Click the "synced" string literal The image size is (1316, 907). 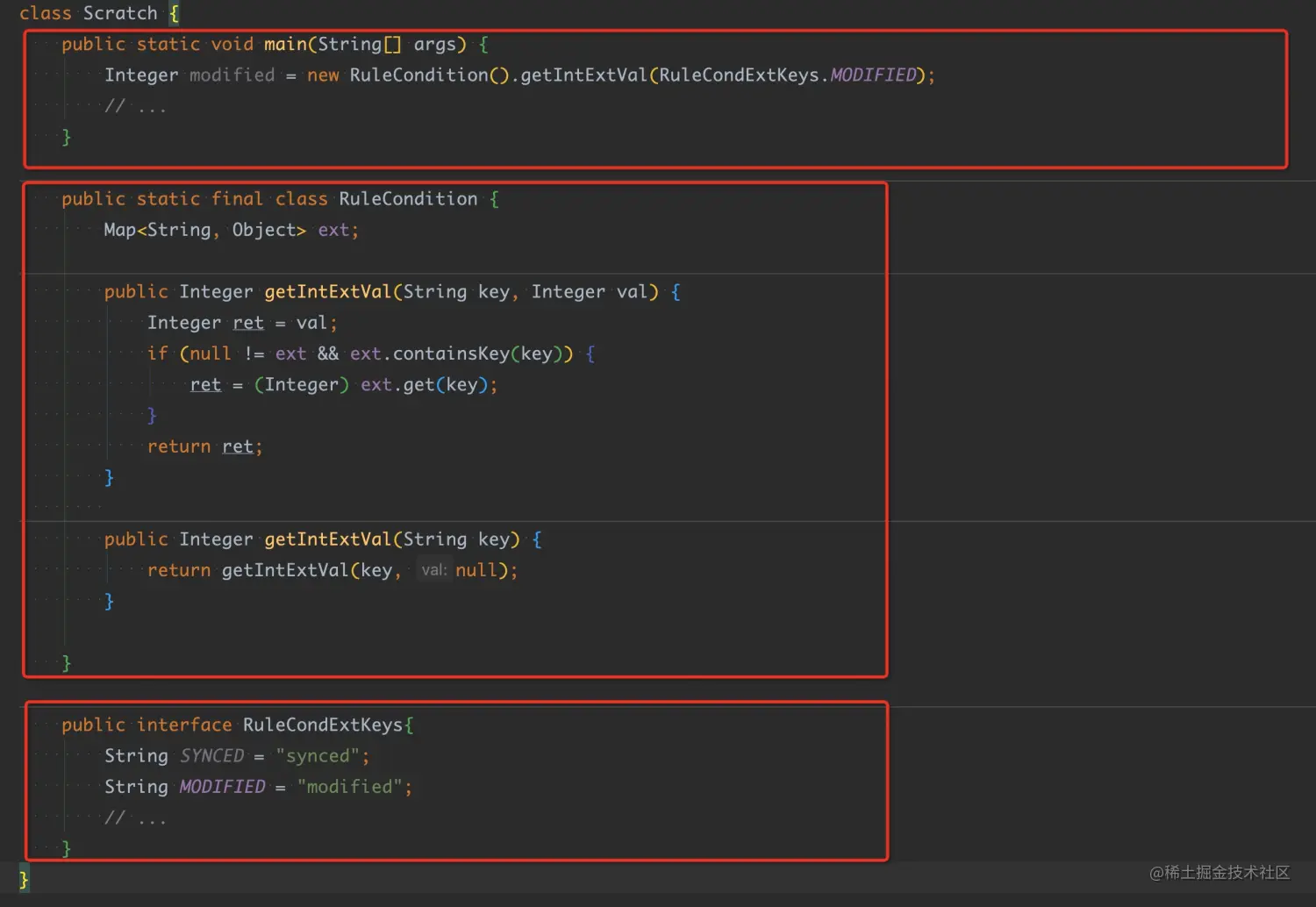click(318, 756)
